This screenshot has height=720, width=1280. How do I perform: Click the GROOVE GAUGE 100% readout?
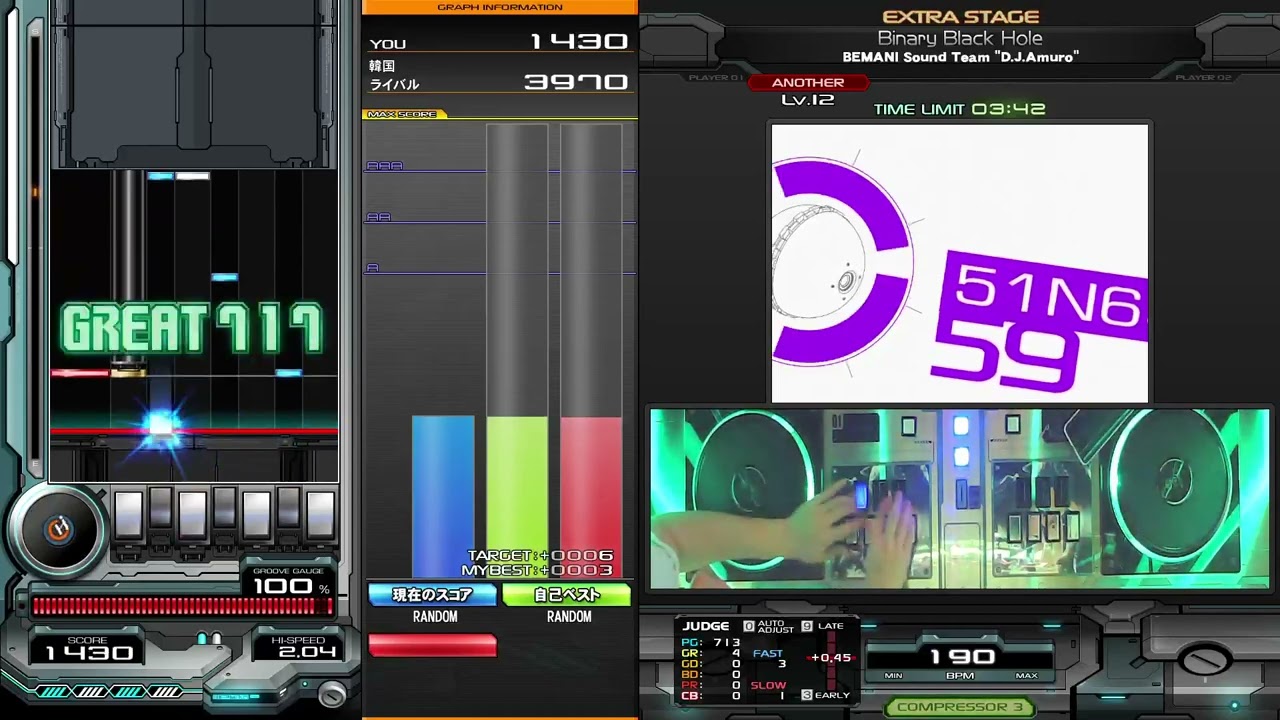pos(288,582)
